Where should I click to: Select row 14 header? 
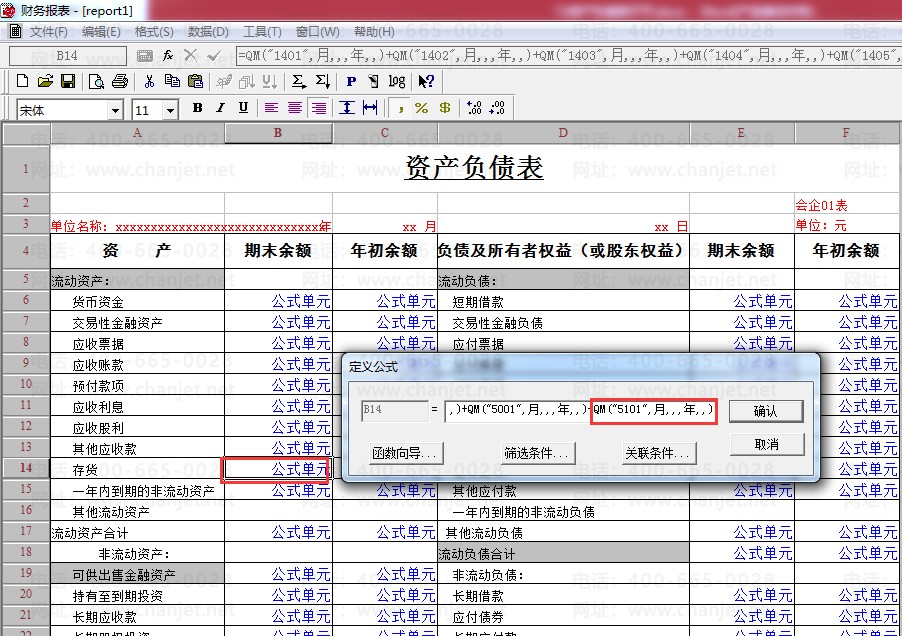click(26, 468)
